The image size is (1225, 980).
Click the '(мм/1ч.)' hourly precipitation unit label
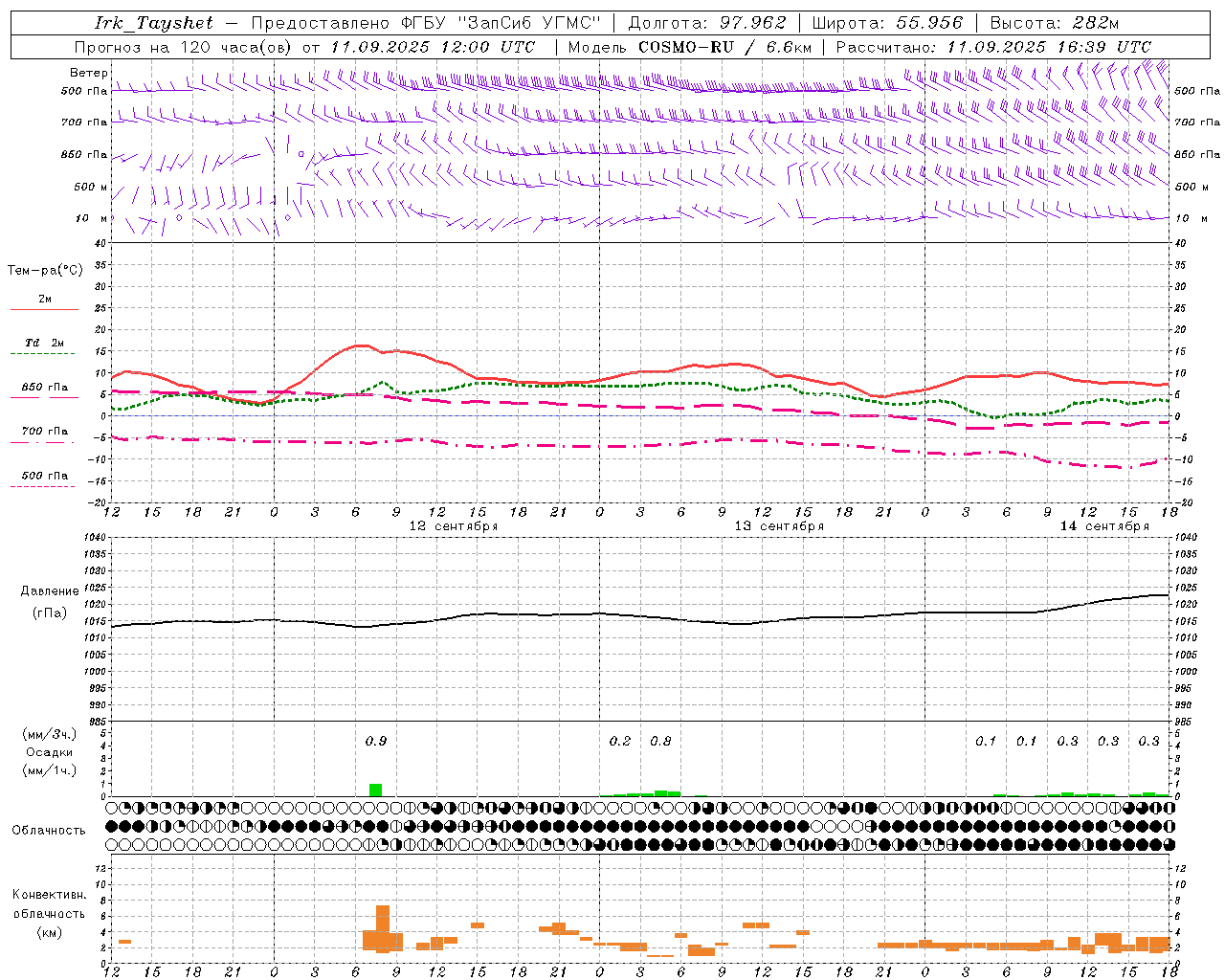tap(49, 770)
